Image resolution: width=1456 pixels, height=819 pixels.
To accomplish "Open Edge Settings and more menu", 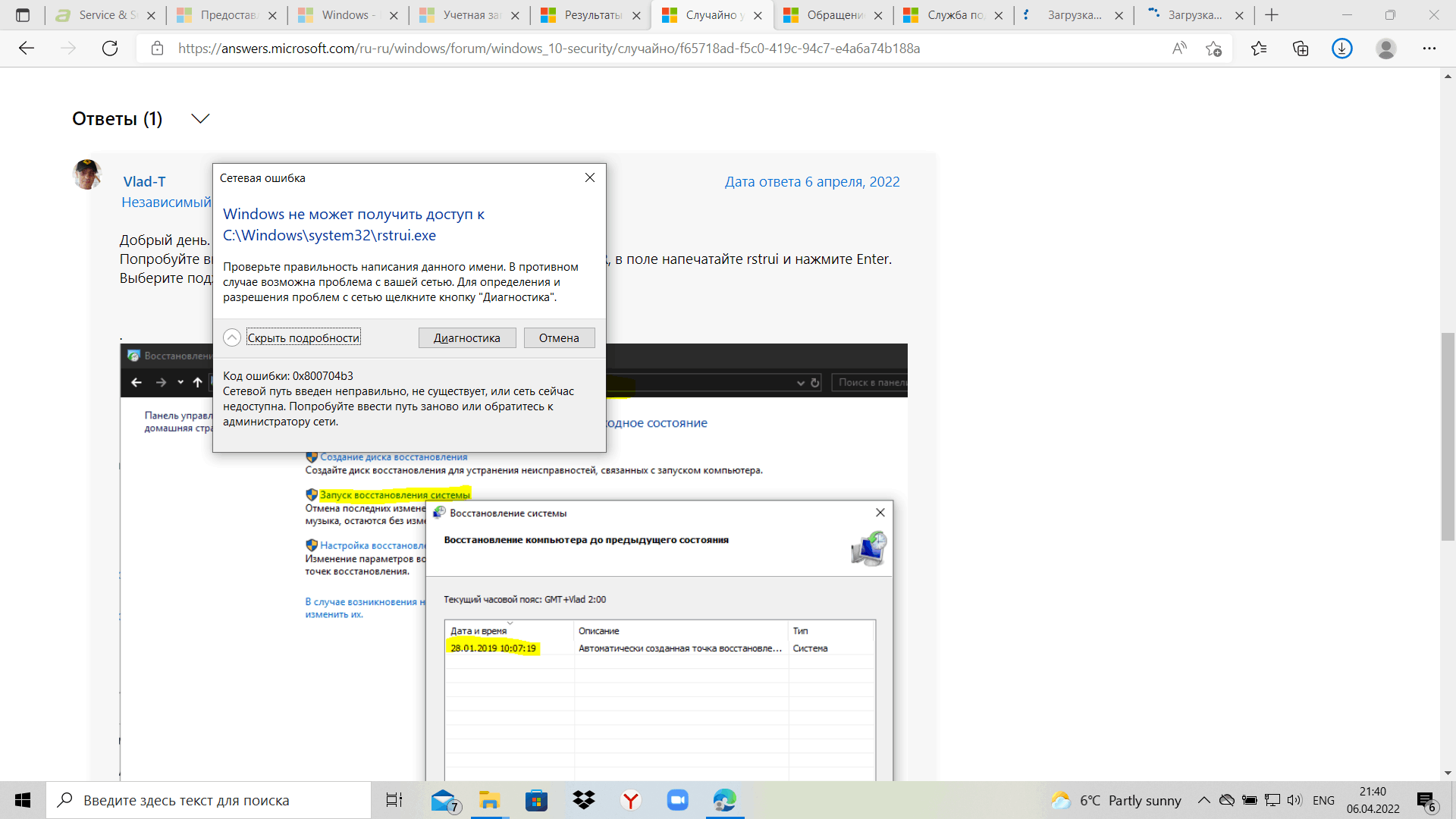I will tap(1429, 49).
